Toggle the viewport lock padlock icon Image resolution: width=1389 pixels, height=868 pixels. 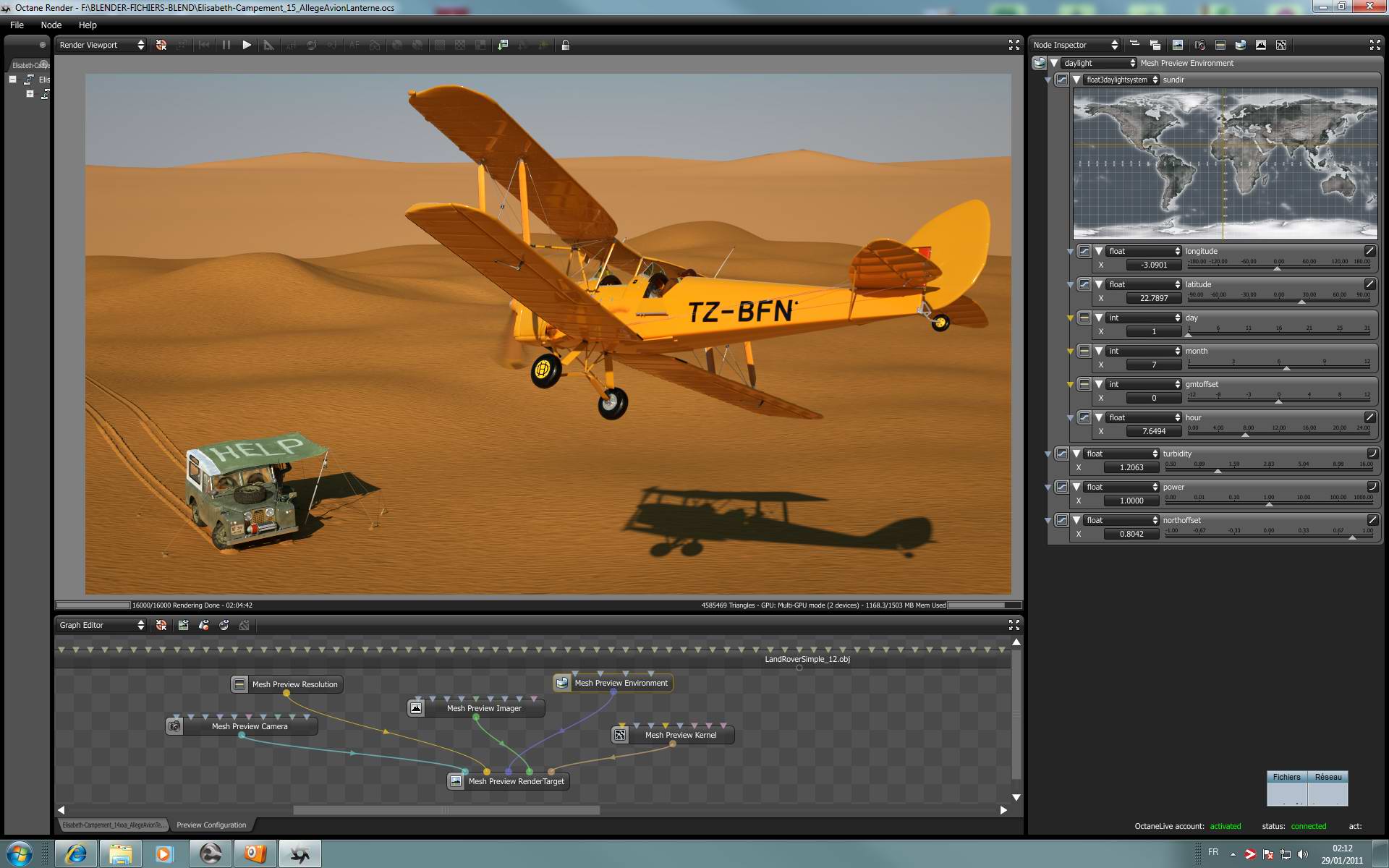click(x=566, y=45)
